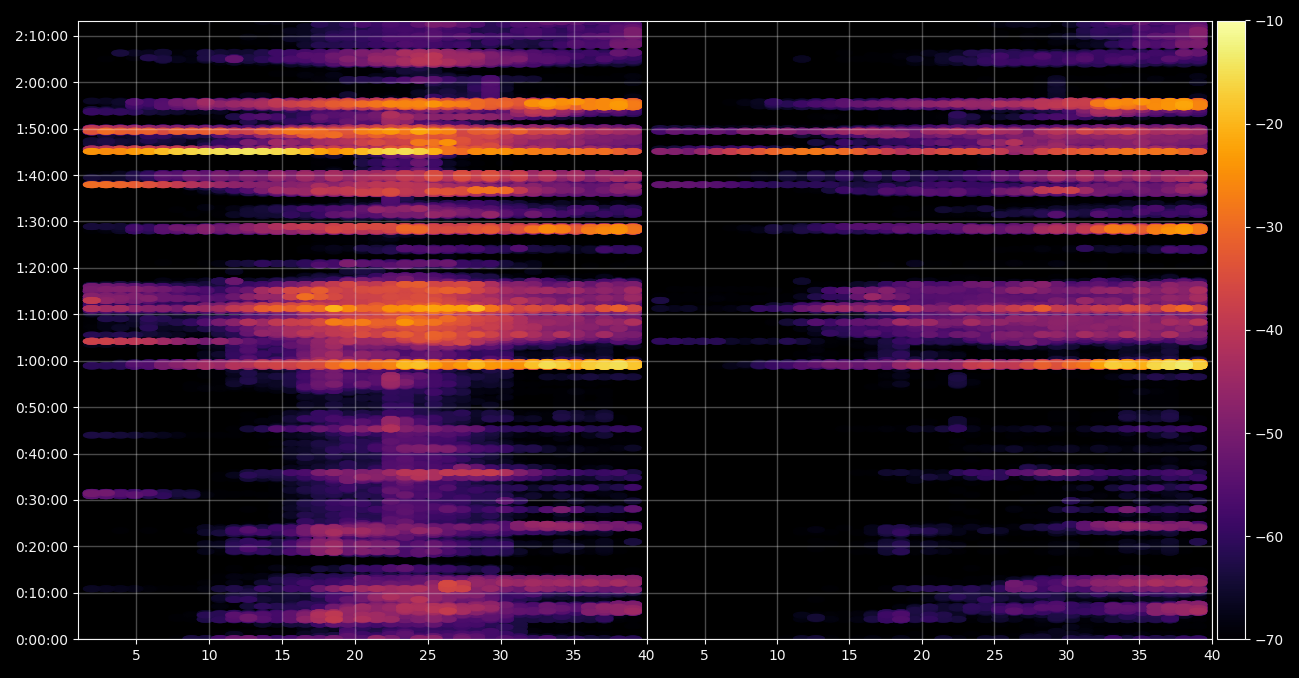Click the 1:40:00 y-axis time label
1299x678 pixels.
(43, 176)
